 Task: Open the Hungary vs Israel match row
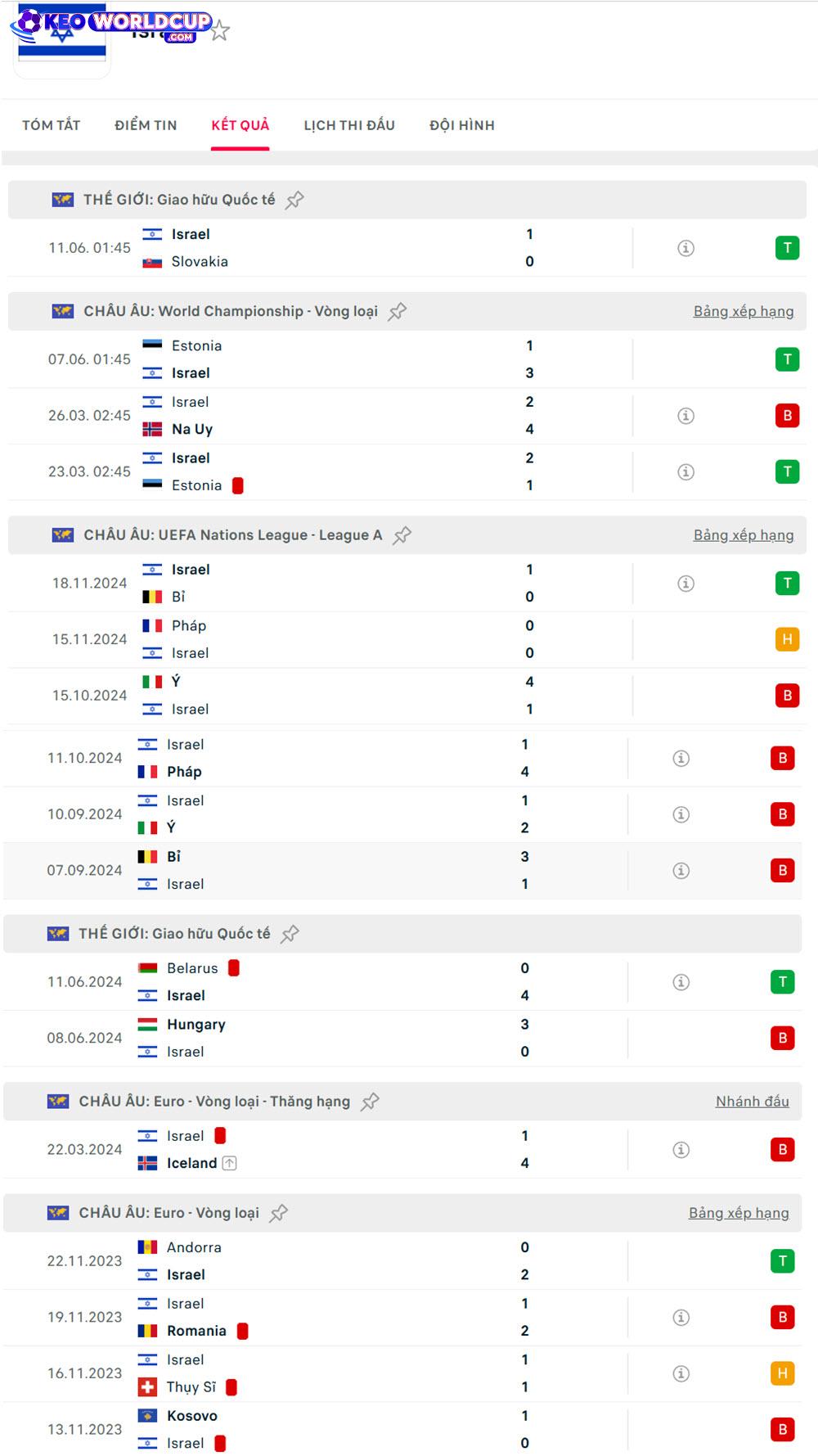pos(402,1038)
